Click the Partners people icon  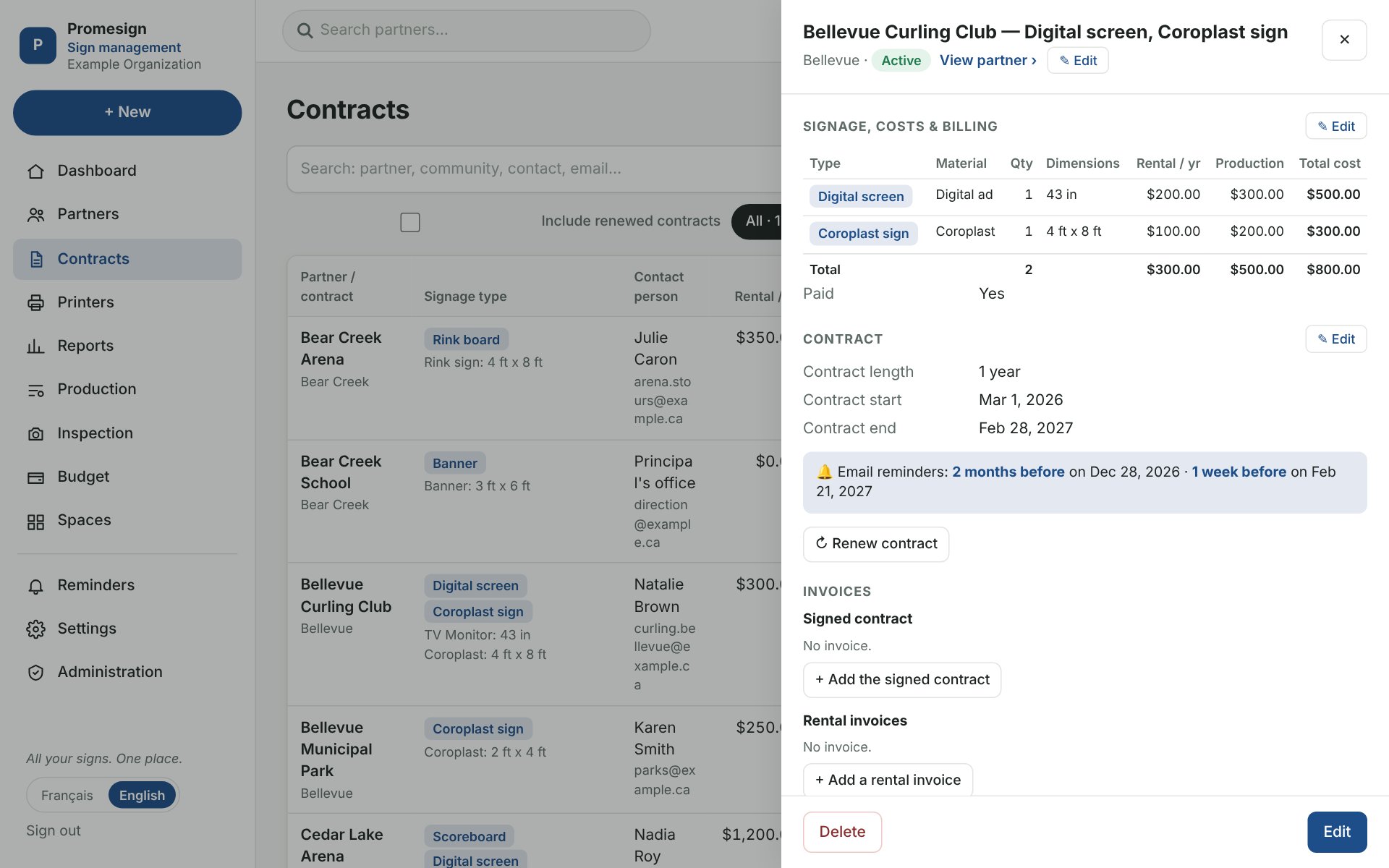(x=35, y=215)
